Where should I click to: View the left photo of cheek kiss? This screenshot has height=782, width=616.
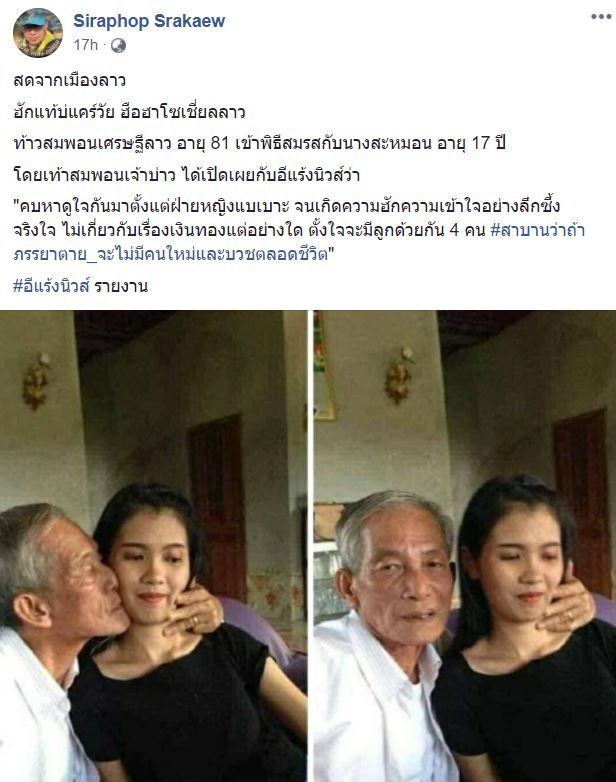154,546
